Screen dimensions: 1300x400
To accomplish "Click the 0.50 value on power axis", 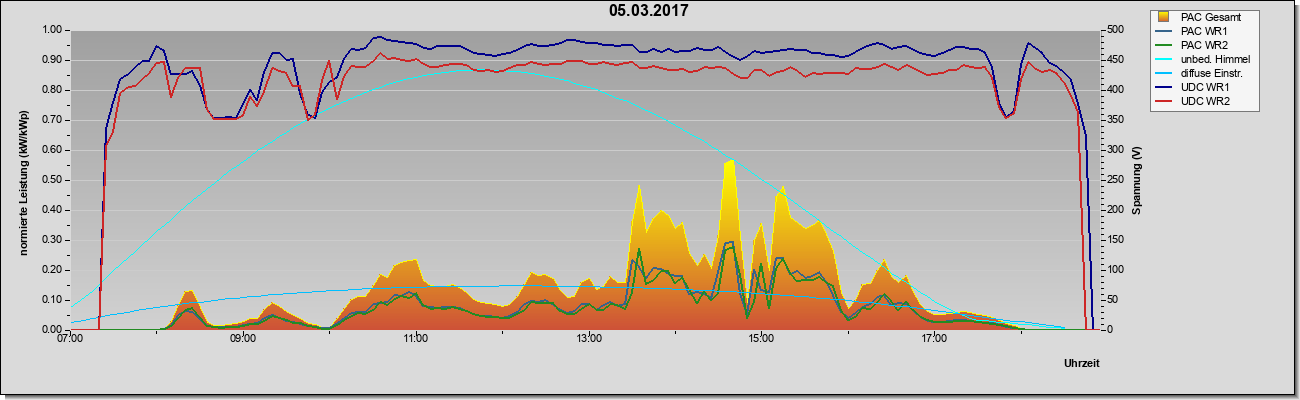I will (x=51, y=180).
